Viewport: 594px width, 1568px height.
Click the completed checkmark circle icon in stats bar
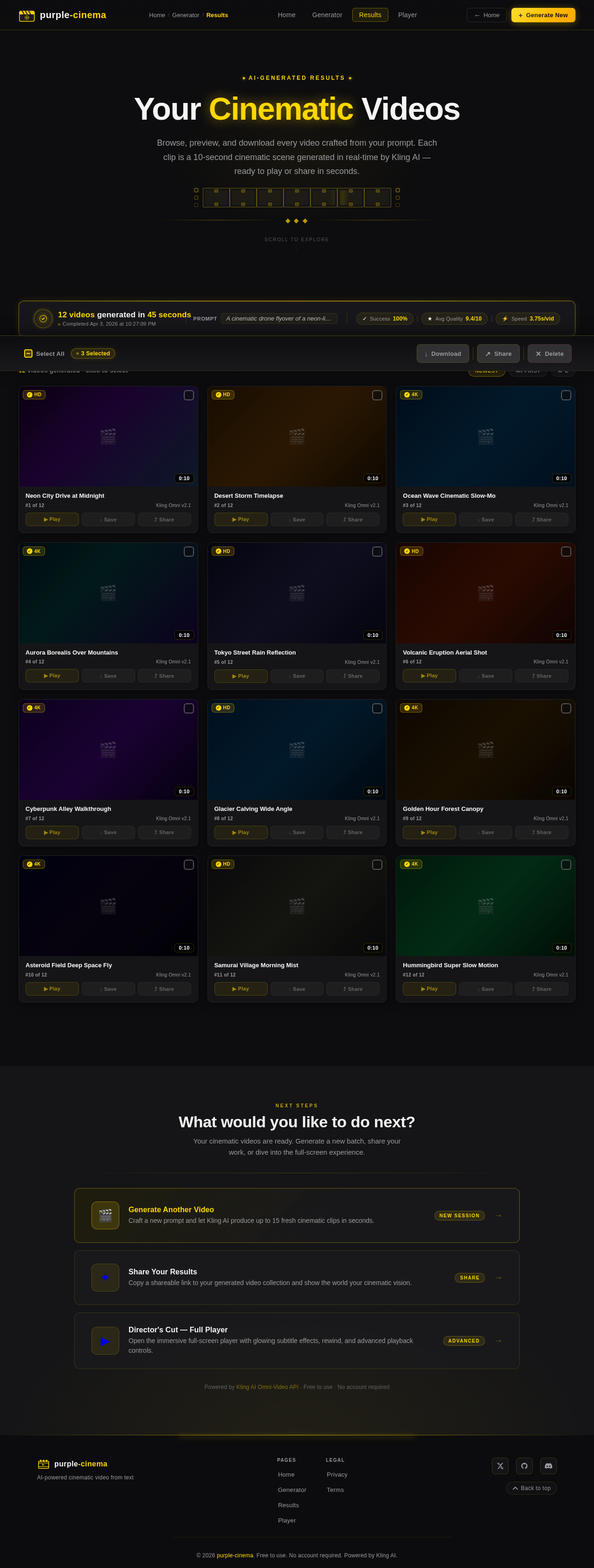pos(43,318)
